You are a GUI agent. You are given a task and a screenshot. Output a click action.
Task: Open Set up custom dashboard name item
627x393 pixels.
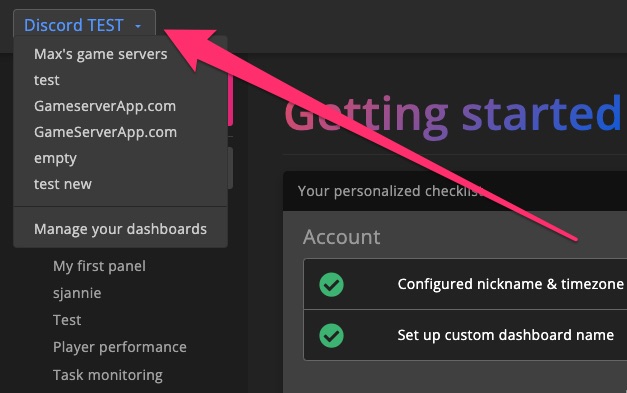[465, 335]
